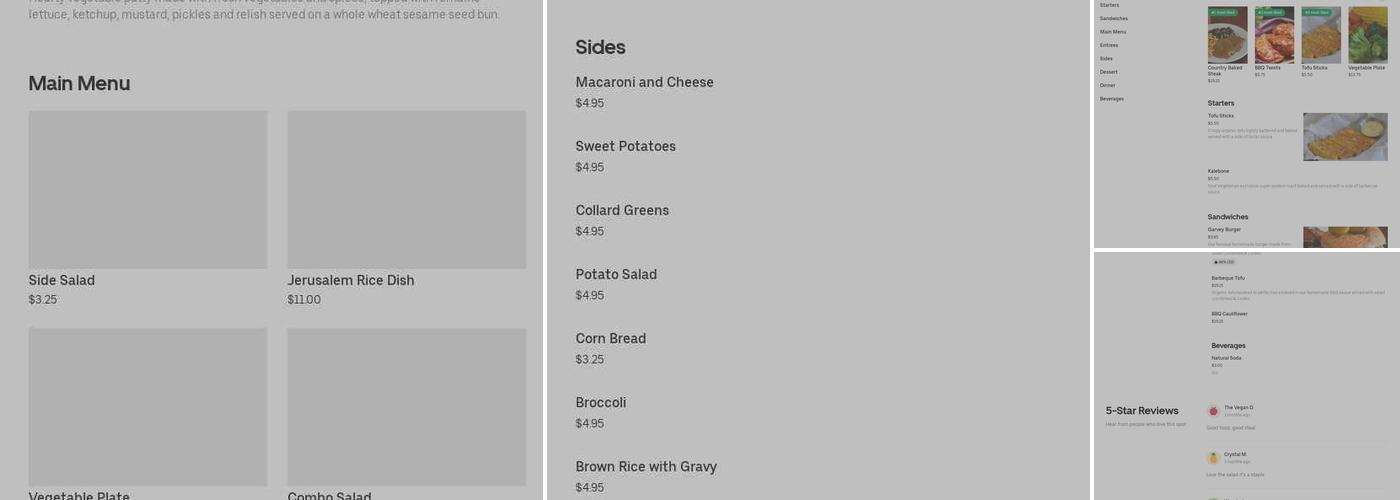Choose Natural Soda under Beverages

[x=1226, y=358]
